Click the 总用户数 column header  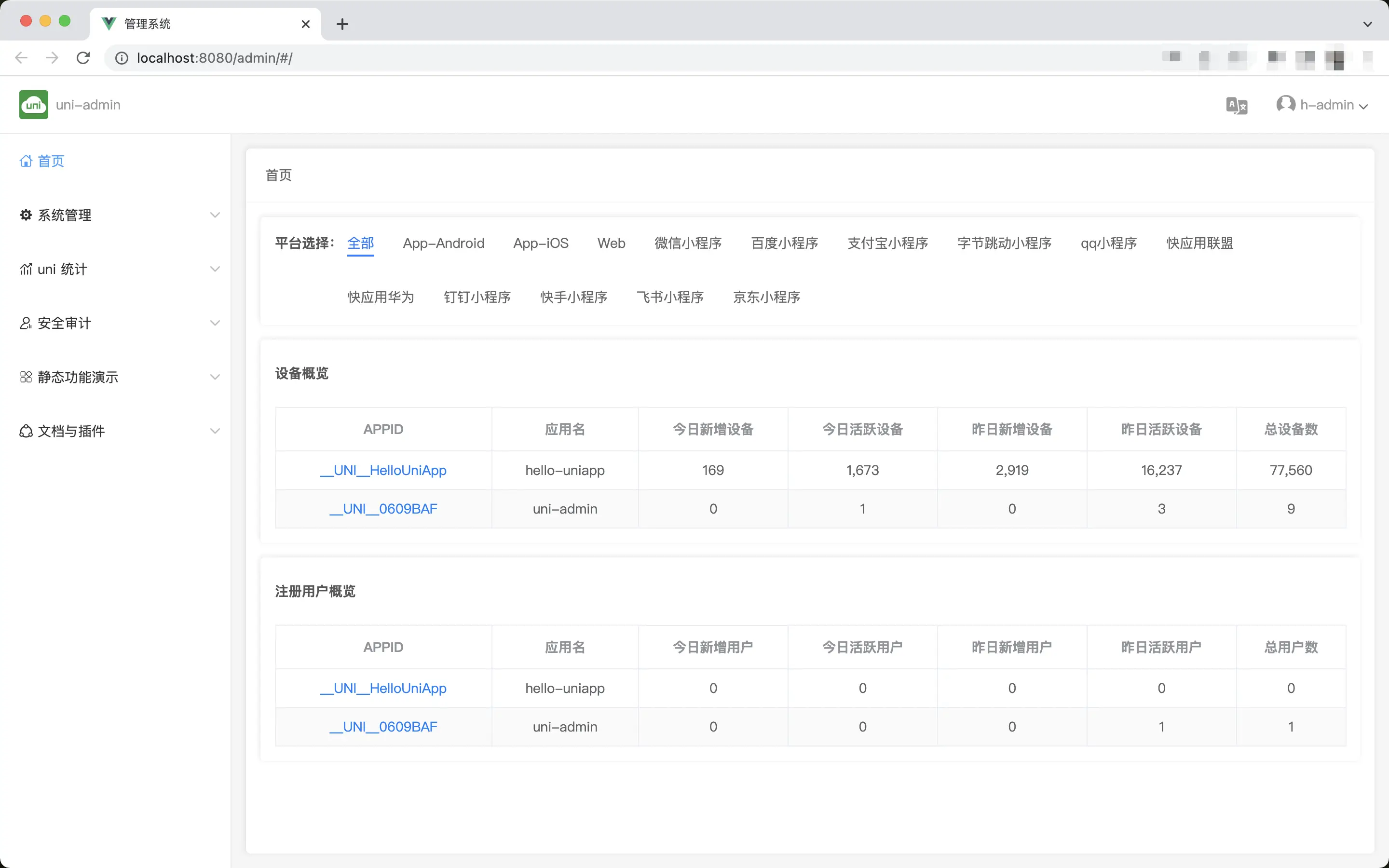coord(1291,647)
